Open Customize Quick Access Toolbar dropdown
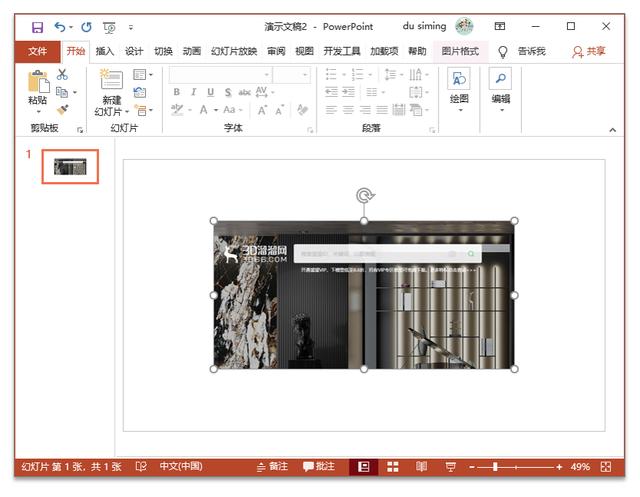 131,27
